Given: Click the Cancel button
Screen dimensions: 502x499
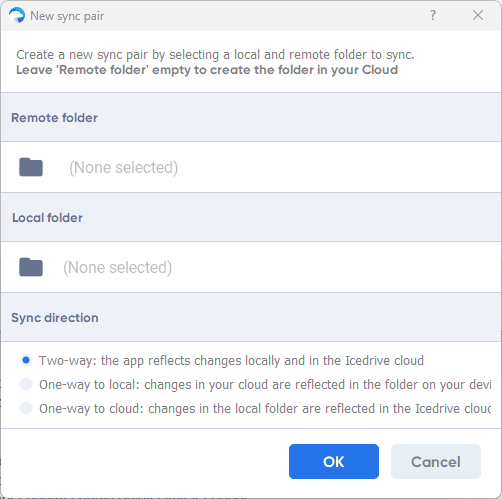Looking at the screenshot, I should (436, 461).
